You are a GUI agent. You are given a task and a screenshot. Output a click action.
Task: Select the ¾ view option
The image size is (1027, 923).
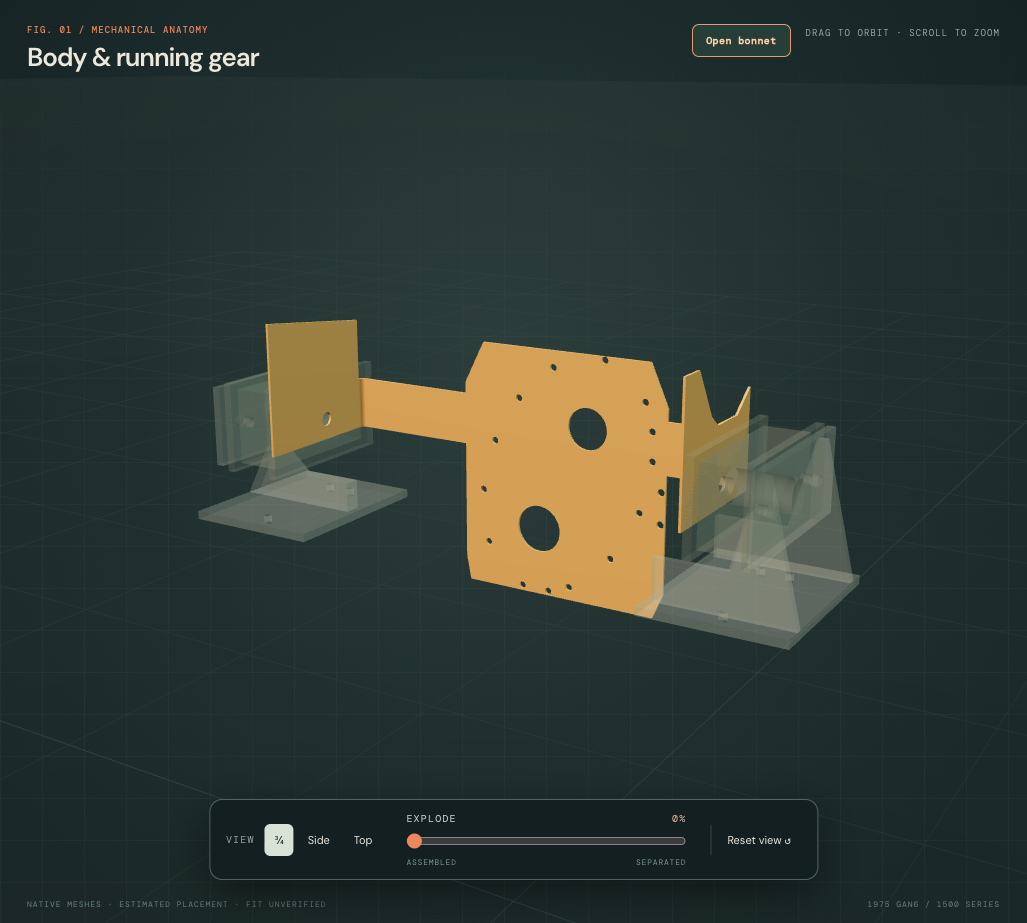point(279,840)
